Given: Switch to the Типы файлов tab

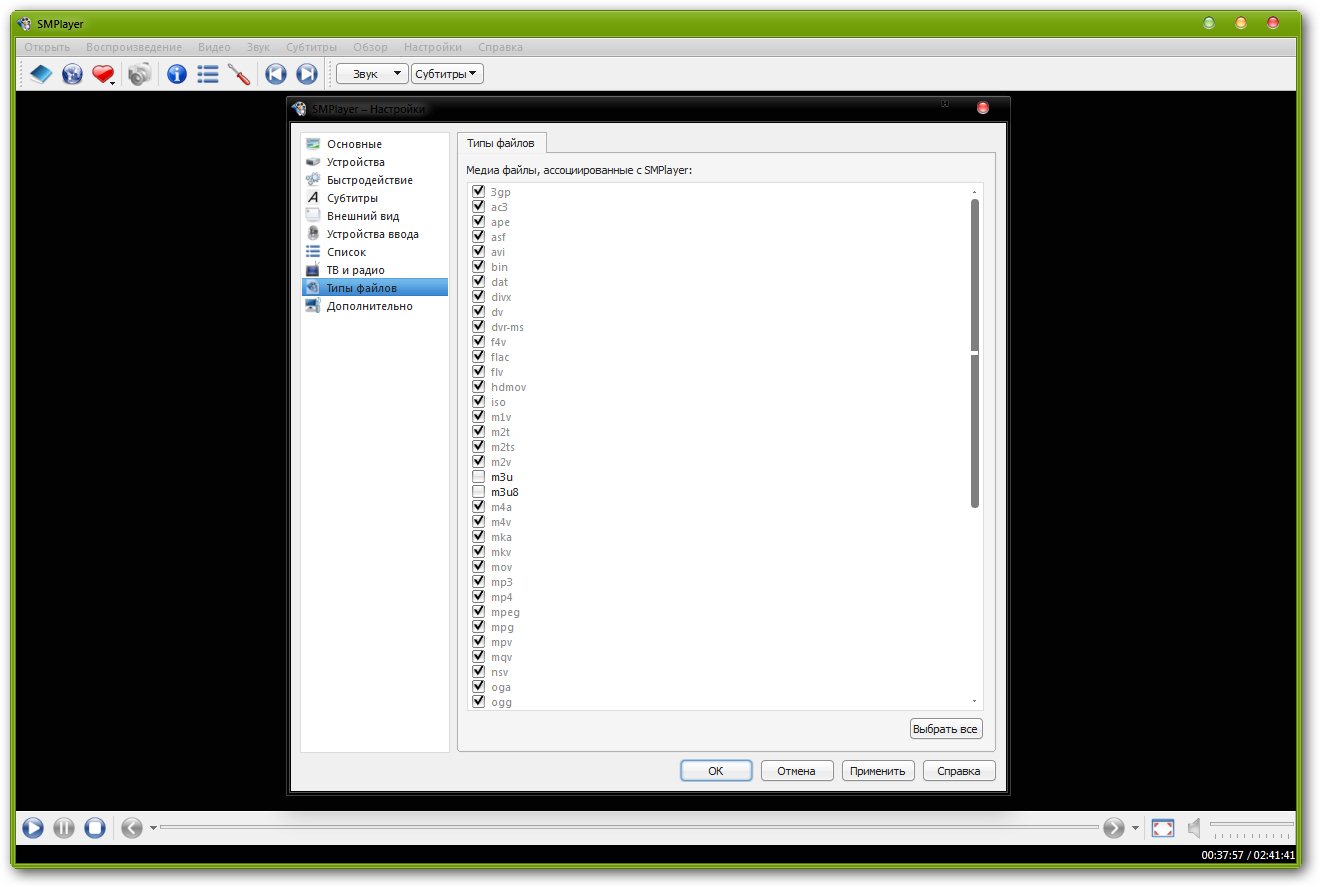Looking at the screenshot, I should (501, 143).
